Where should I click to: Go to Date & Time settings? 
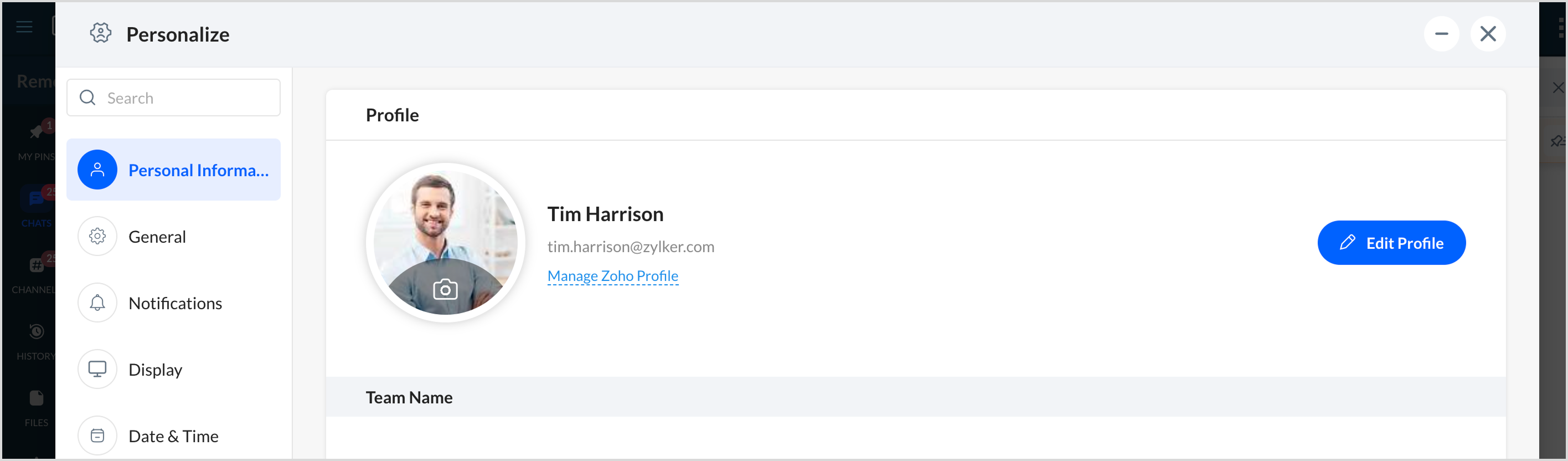point(173,436)
